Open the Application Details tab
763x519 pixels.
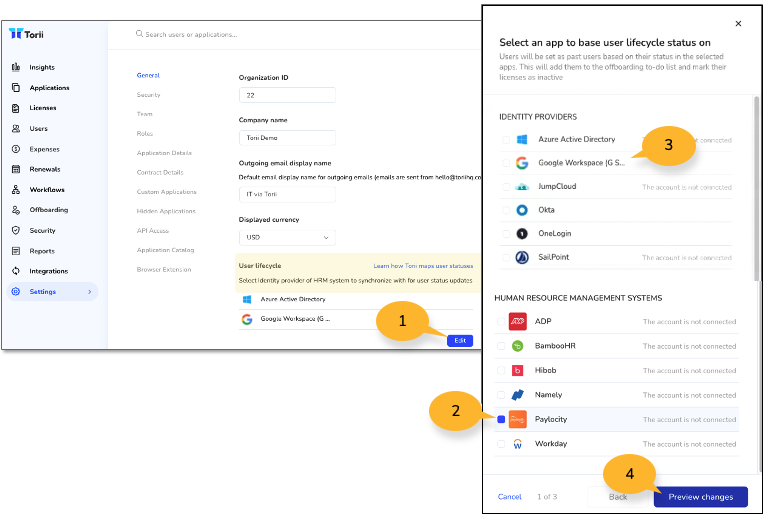(164, 153)
